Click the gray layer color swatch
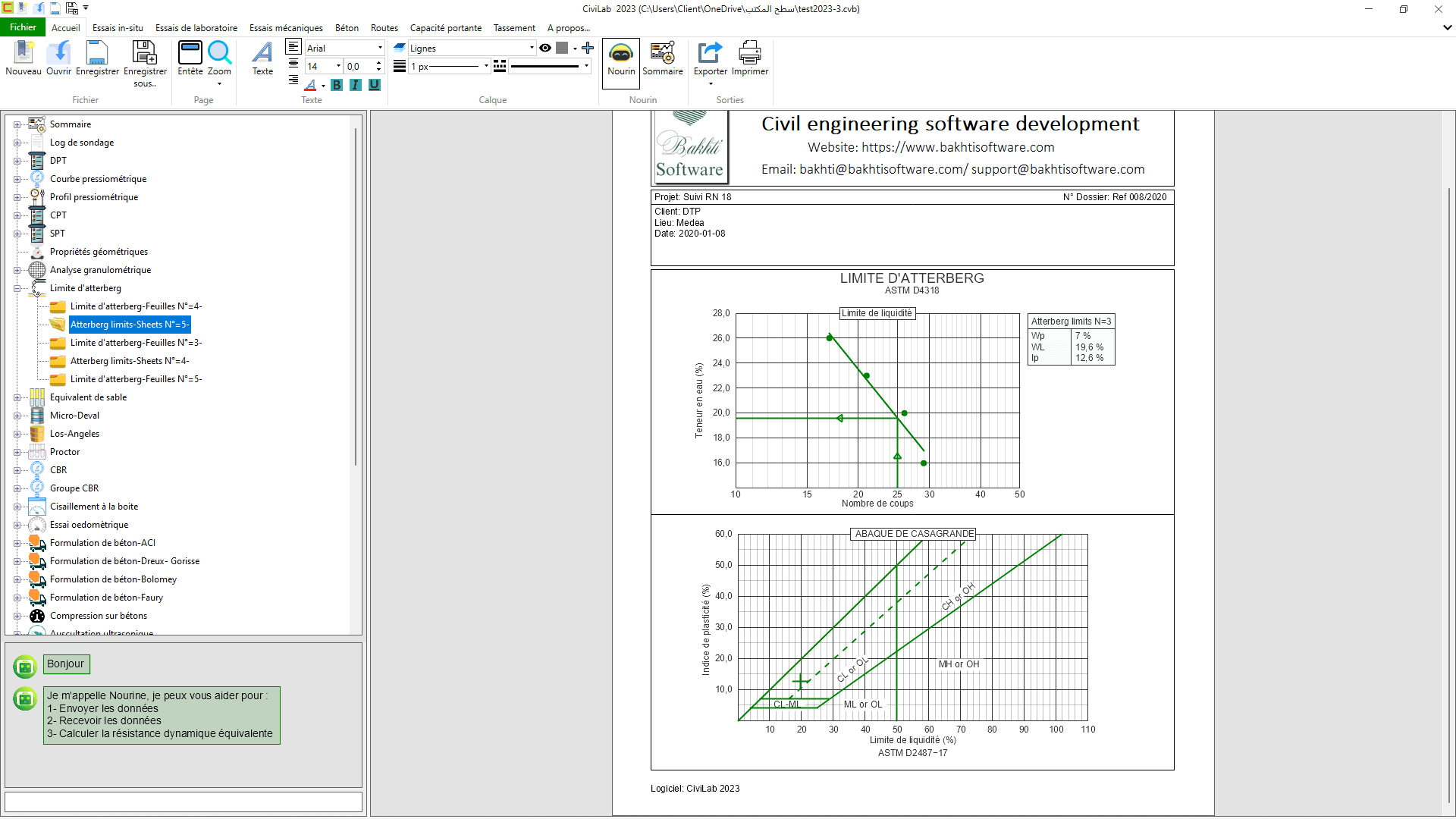 562,48
